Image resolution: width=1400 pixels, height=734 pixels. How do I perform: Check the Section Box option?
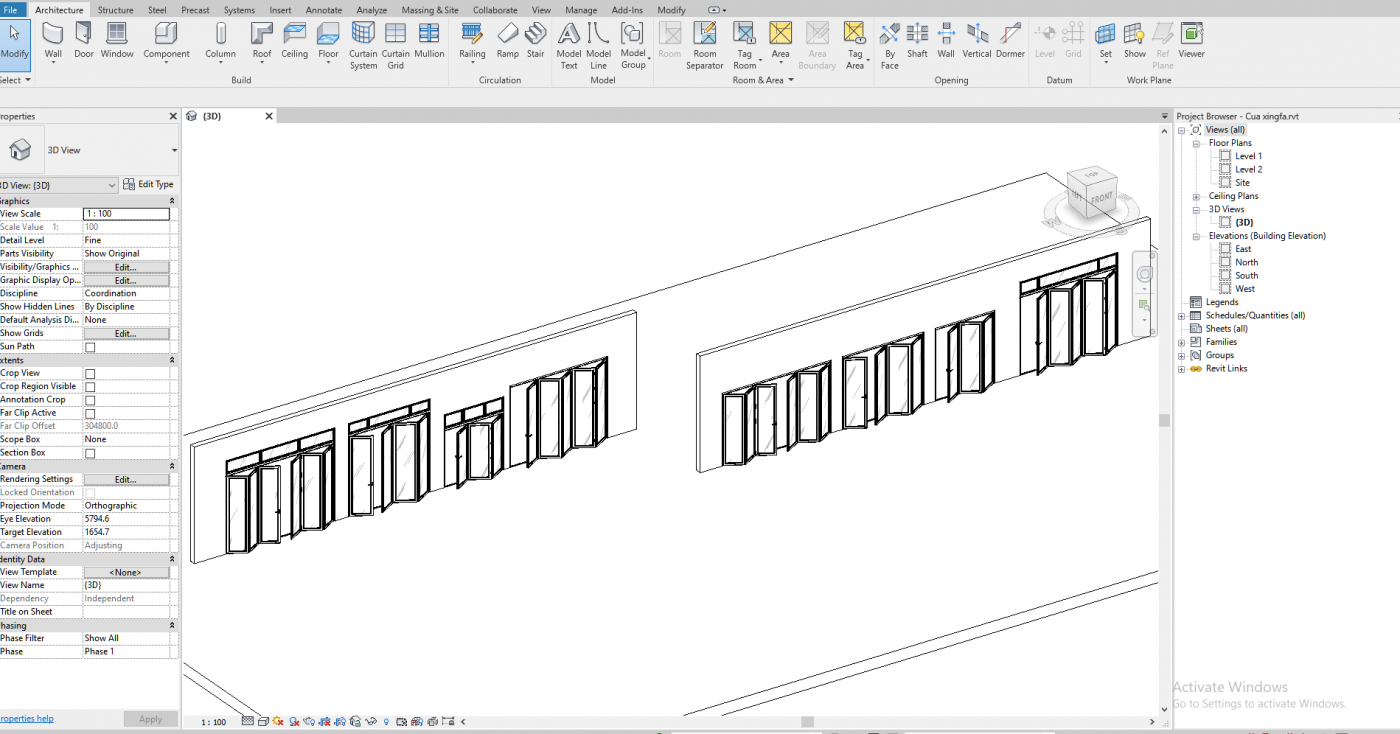pos(88,452)
